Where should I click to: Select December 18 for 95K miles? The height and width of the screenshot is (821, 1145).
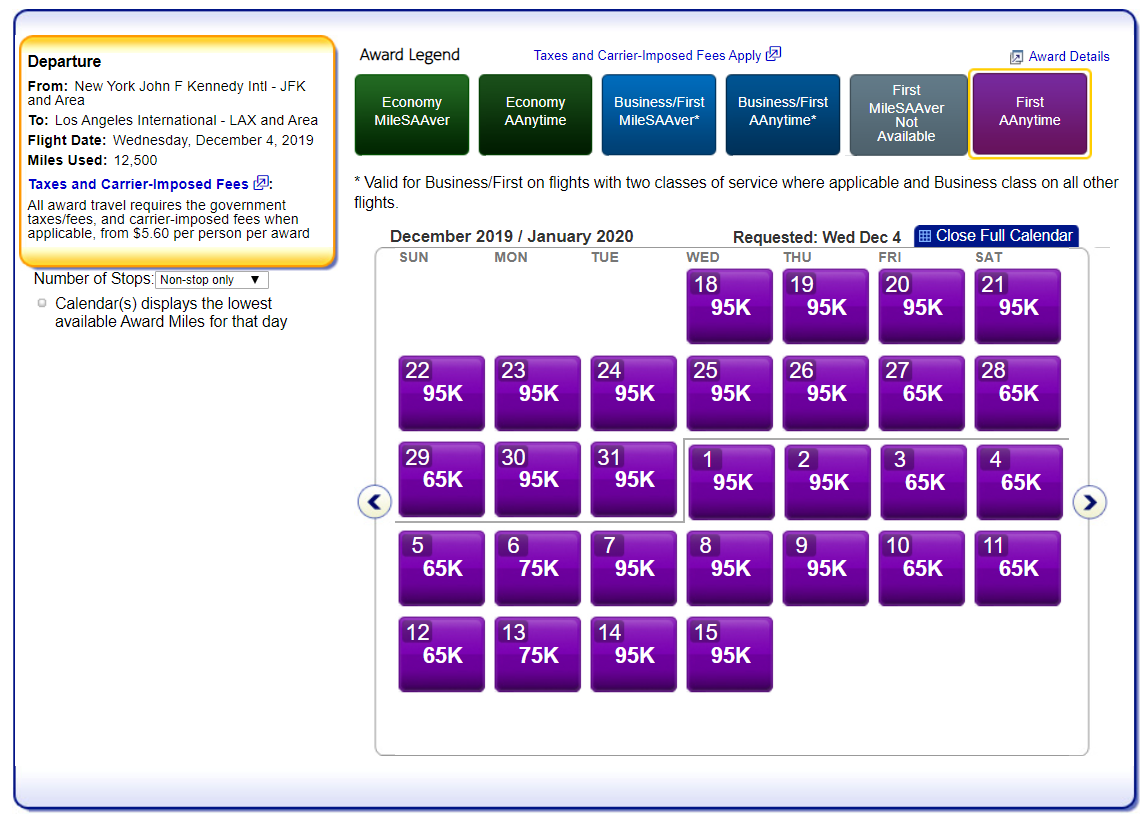(x=729, y=306)
